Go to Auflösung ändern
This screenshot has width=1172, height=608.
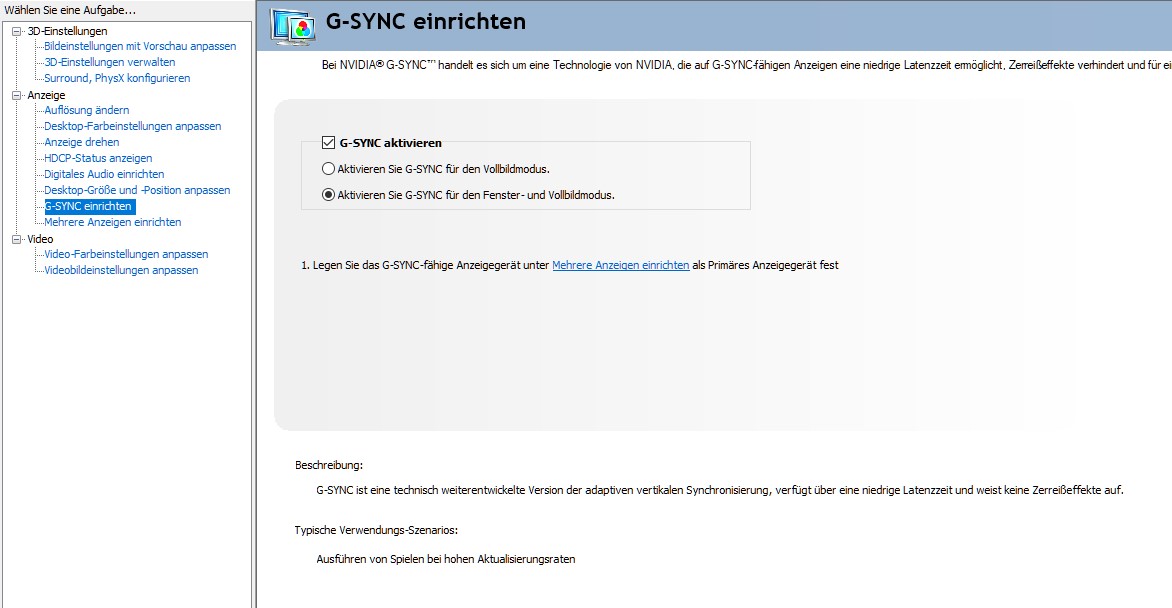(x=86, y=110)
